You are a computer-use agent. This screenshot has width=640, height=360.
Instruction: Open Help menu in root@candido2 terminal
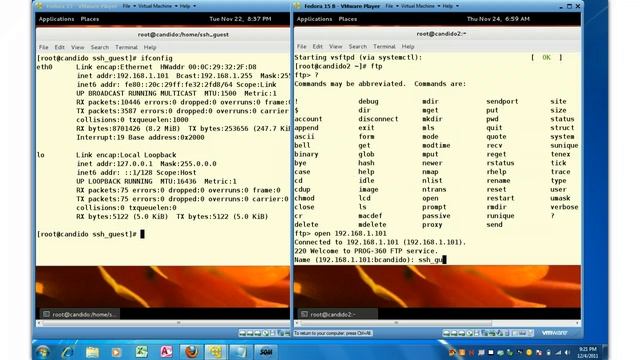(x=408, y=47)
